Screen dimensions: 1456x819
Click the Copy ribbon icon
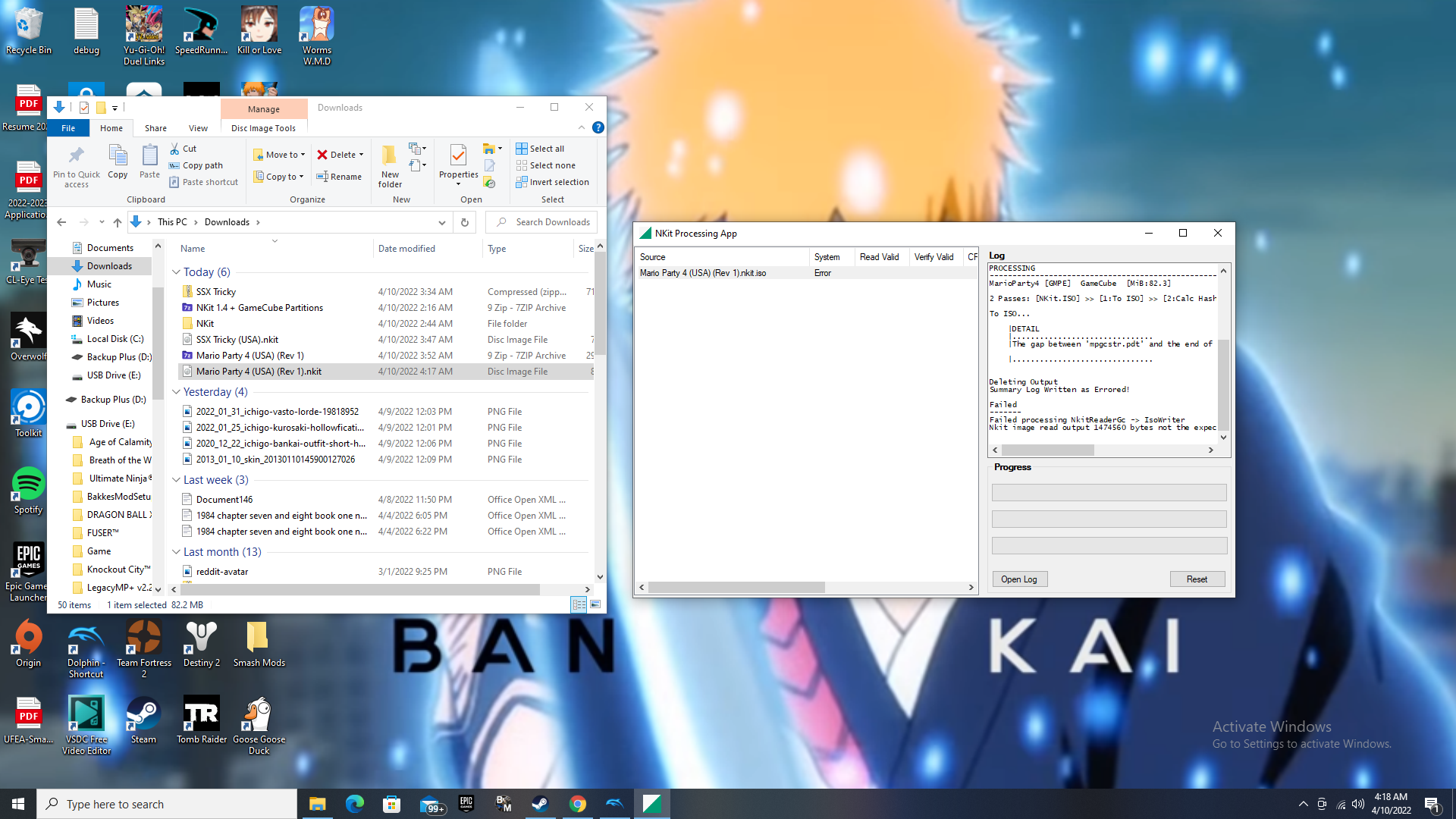click(x=118, y=162)
